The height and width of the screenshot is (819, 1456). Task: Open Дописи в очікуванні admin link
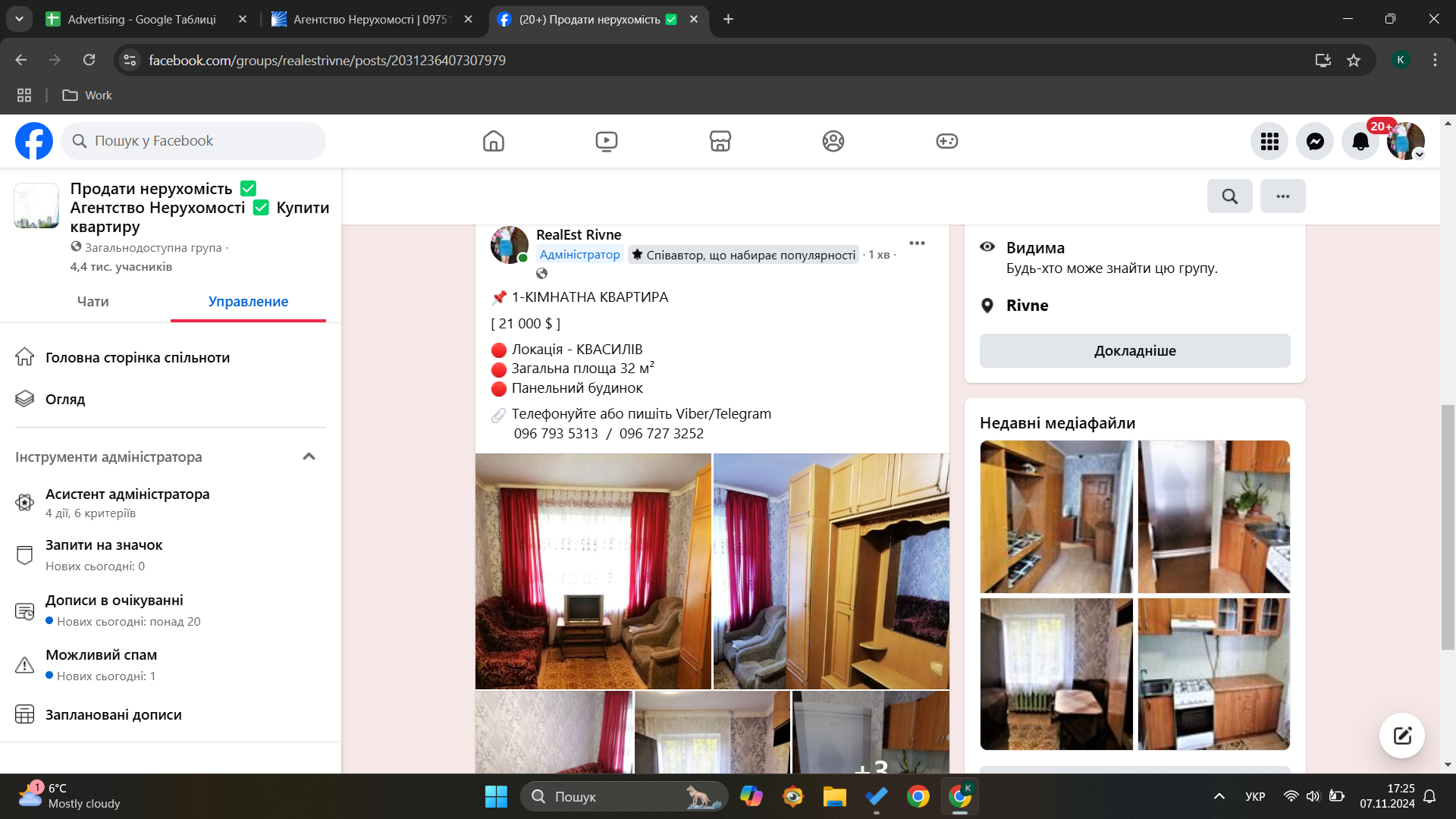tap(114, 601)
